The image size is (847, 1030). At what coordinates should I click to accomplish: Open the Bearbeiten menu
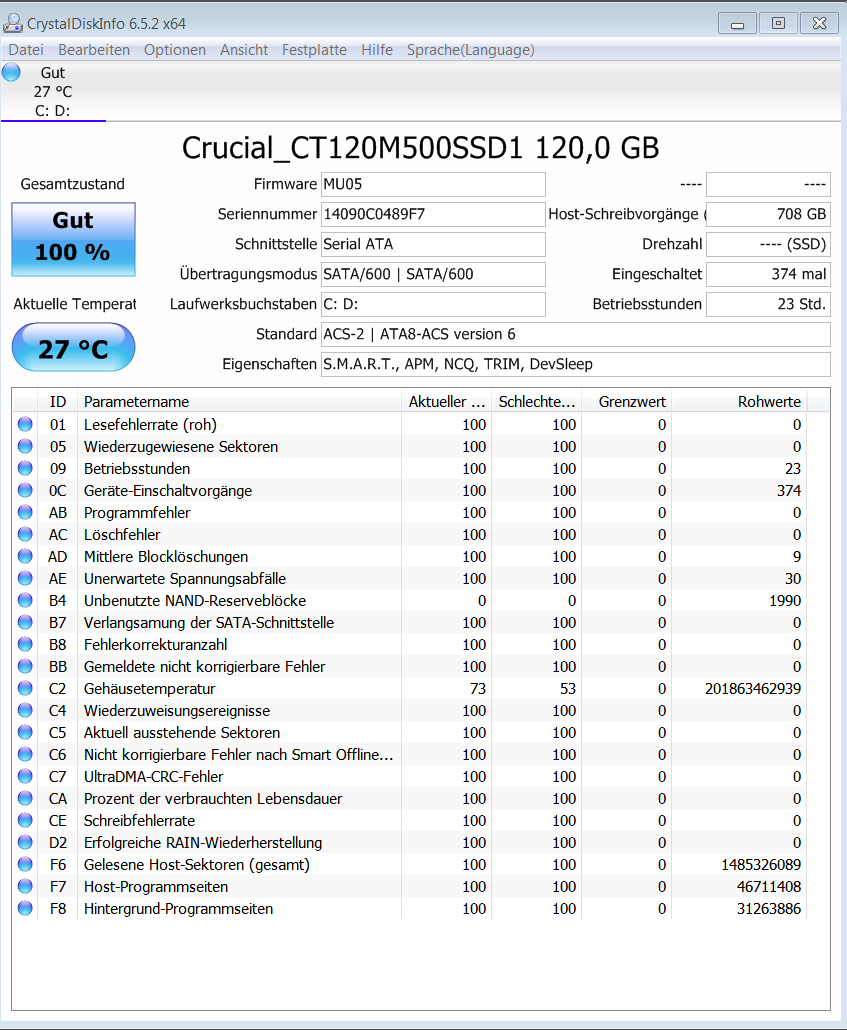point(94,50)
